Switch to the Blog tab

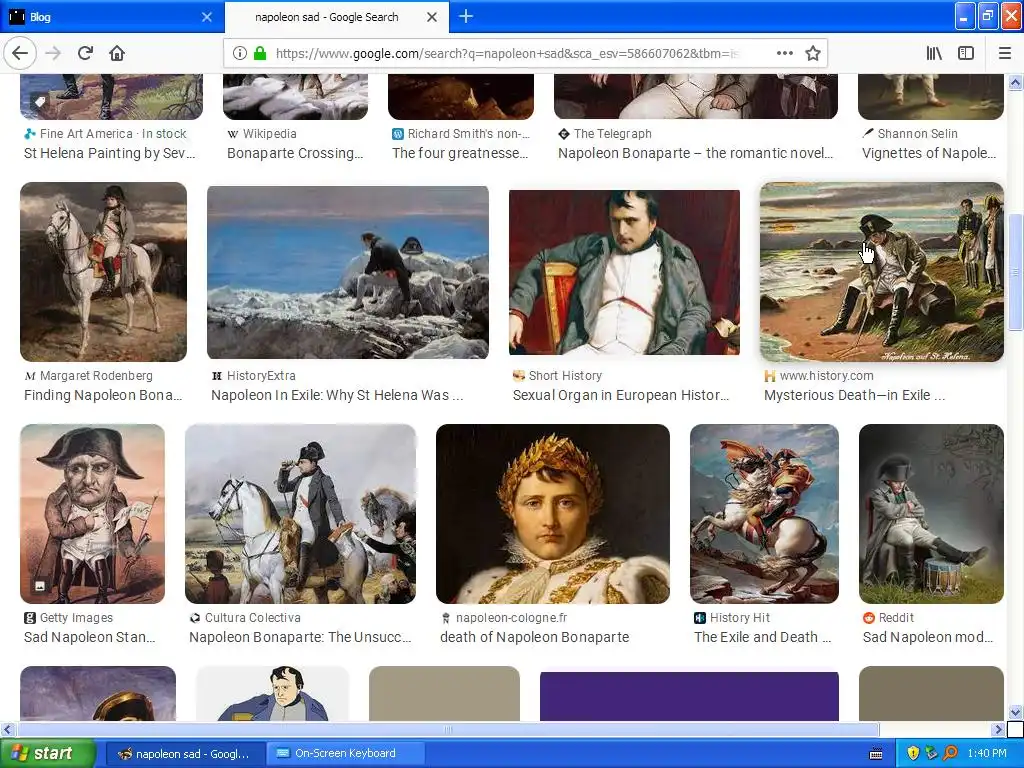[x=111, y=17]
